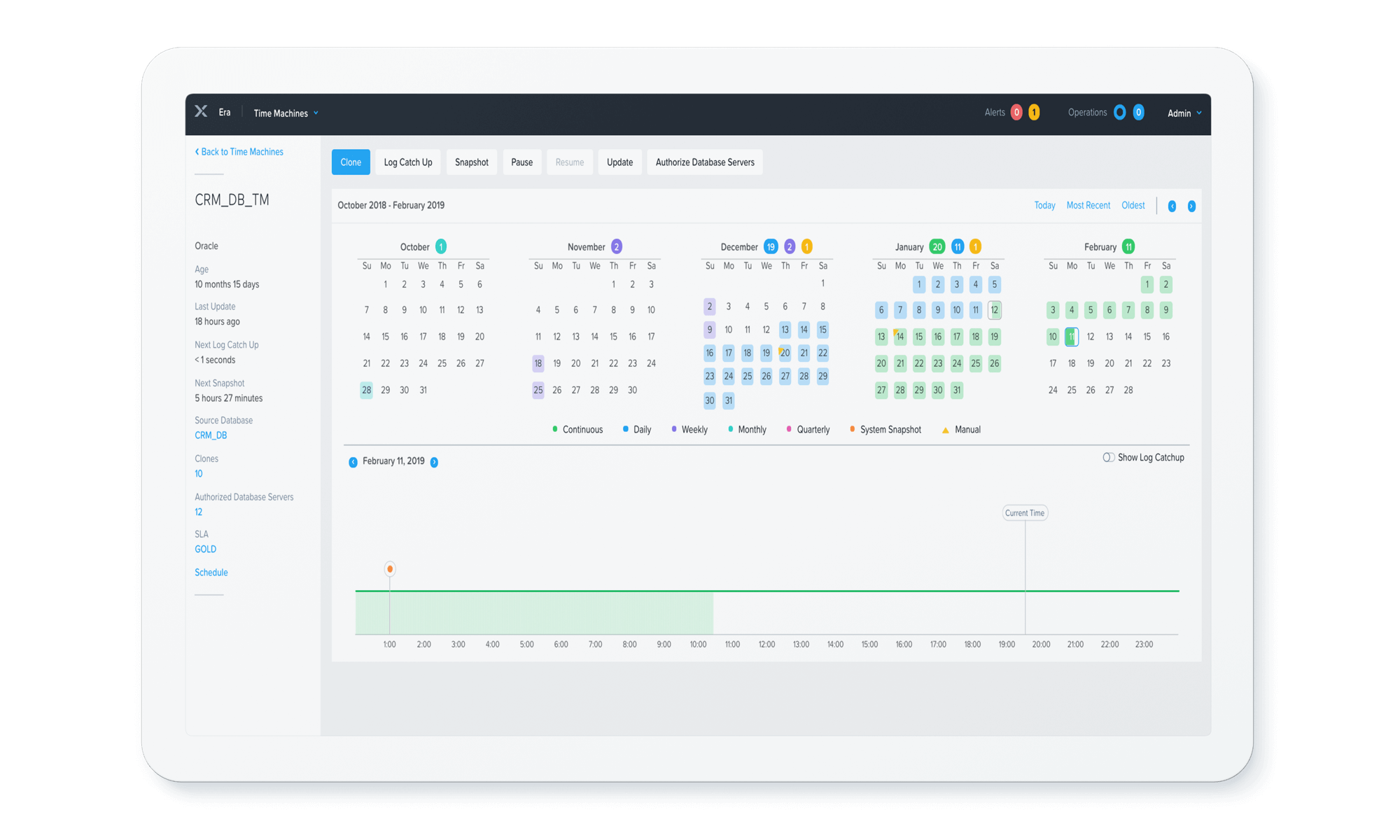Jump to Most Recent snapshots
The width and height of the screenshot is (1400, 840).
(1088, 206)
